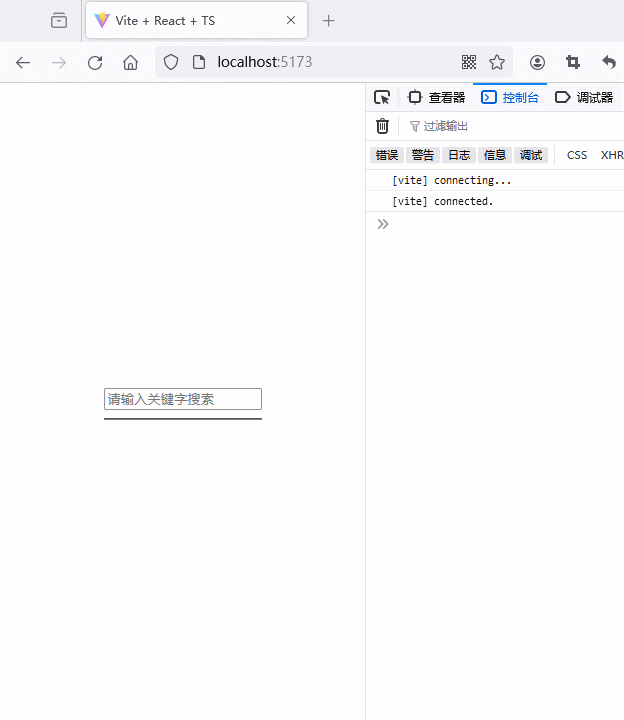624x720 pixels.
Task: Open the tracking protection shield icon
Action: 171,62
